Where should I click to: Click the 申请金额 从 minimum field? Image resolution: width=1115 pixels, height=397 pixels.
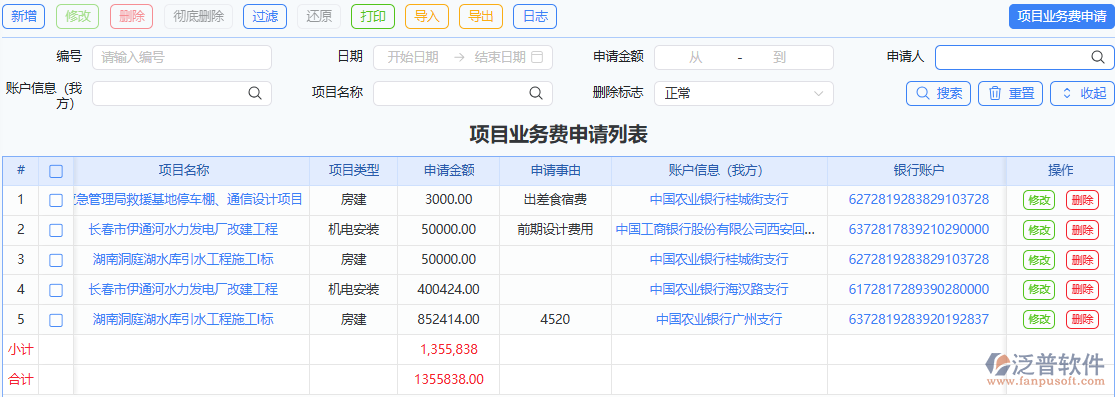click(x=696, y=58)
